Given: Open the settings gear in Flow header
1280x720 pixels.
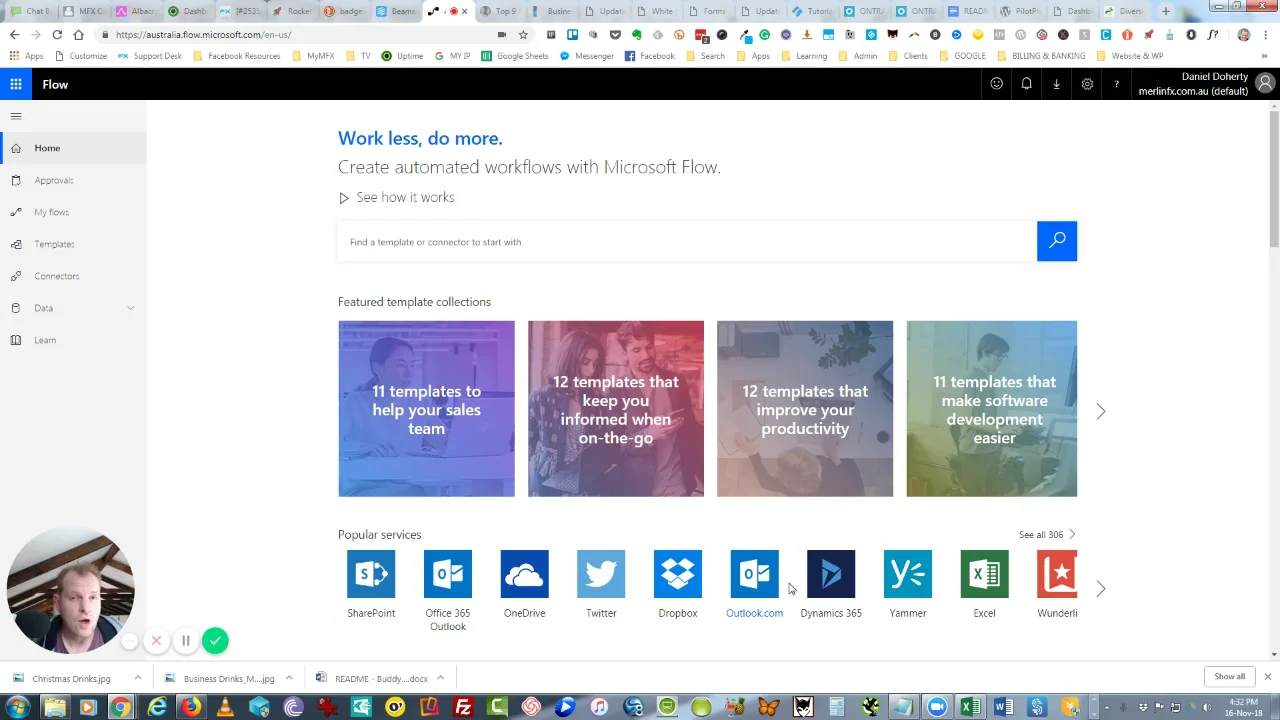Looking at the screenshot, I should [1087, 84].
